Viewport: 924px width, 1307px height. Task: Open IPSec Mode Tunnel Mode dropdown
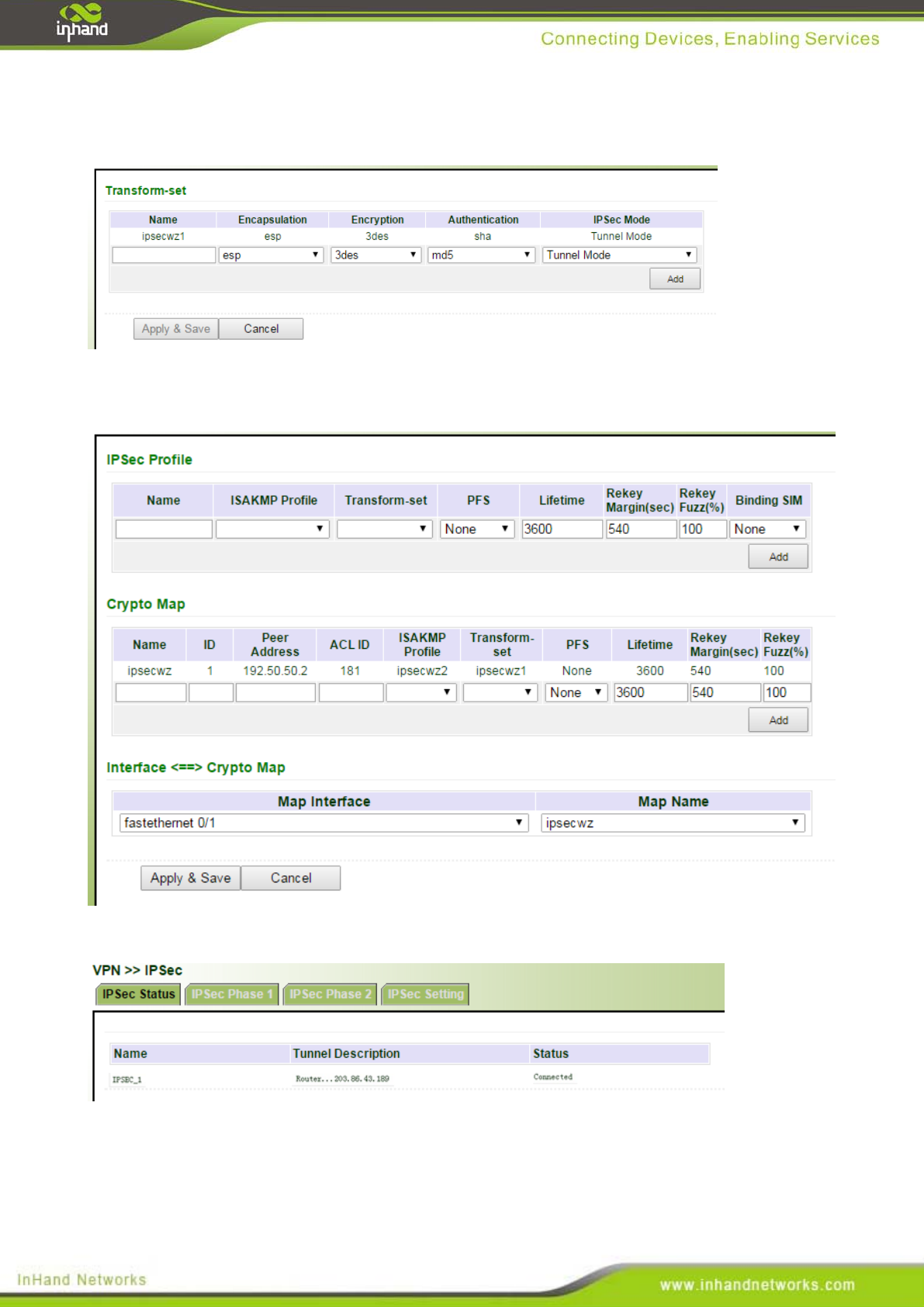click(x=619, y=255)
